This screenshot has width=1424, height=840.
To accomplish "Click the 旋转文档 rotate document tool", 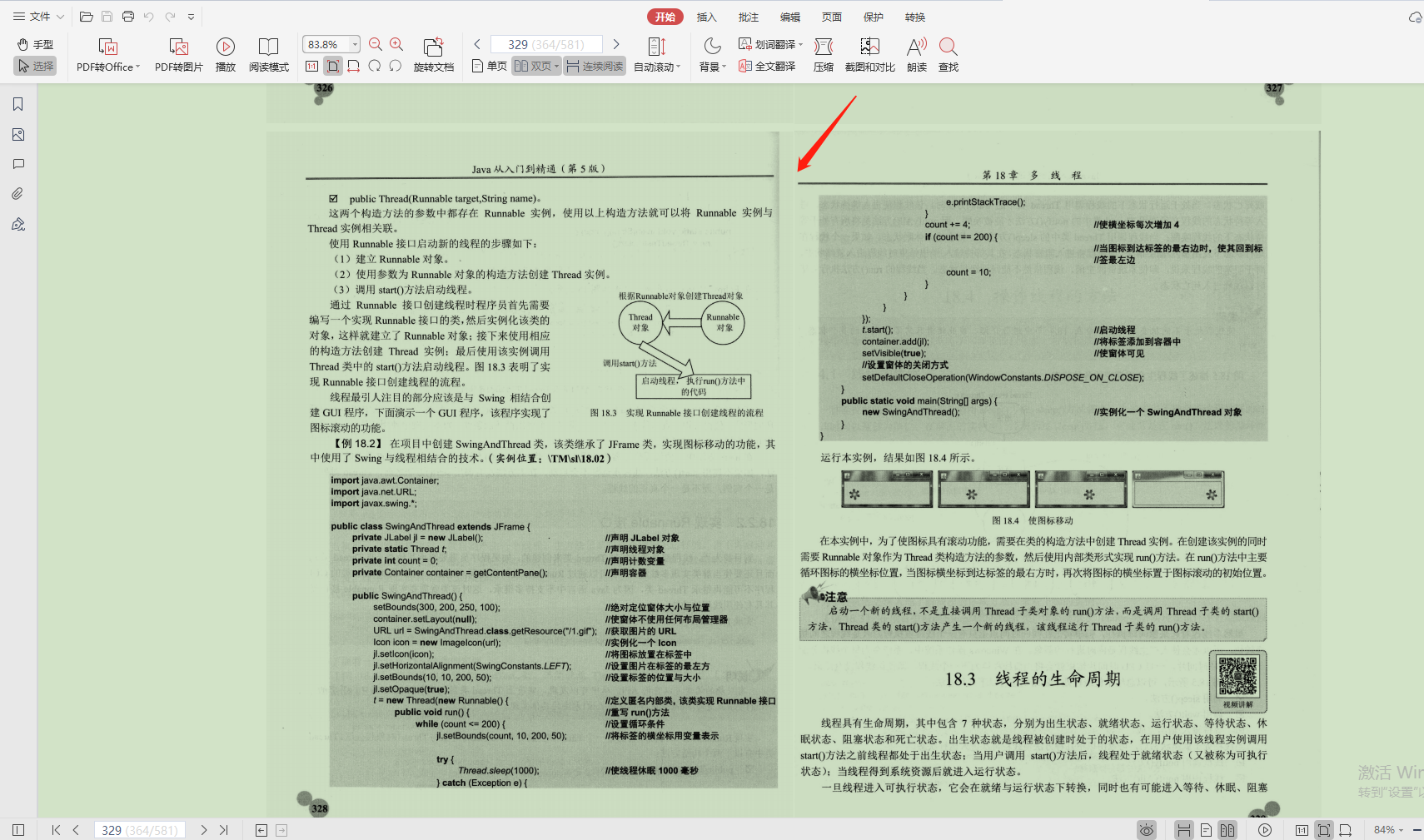I will click(x=433, y=55).
